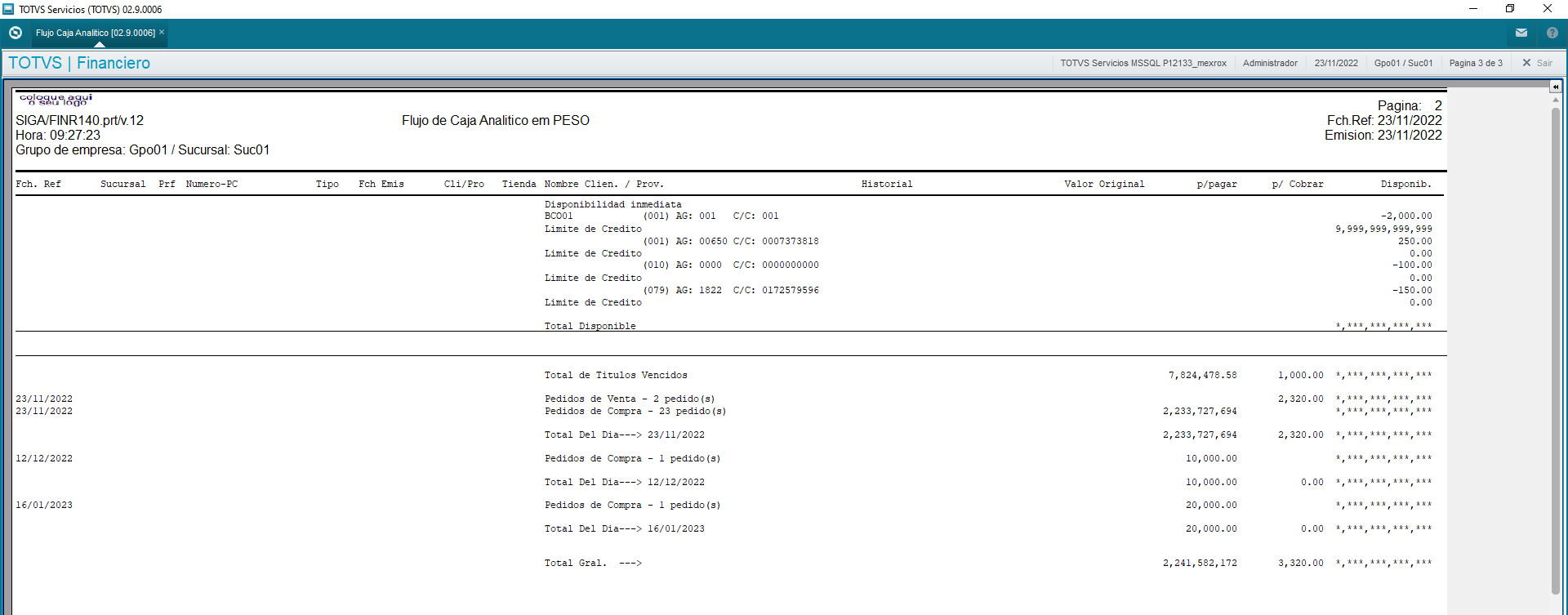
Task: Click the 'Valor Original' column header
Action: (1104, 184)
